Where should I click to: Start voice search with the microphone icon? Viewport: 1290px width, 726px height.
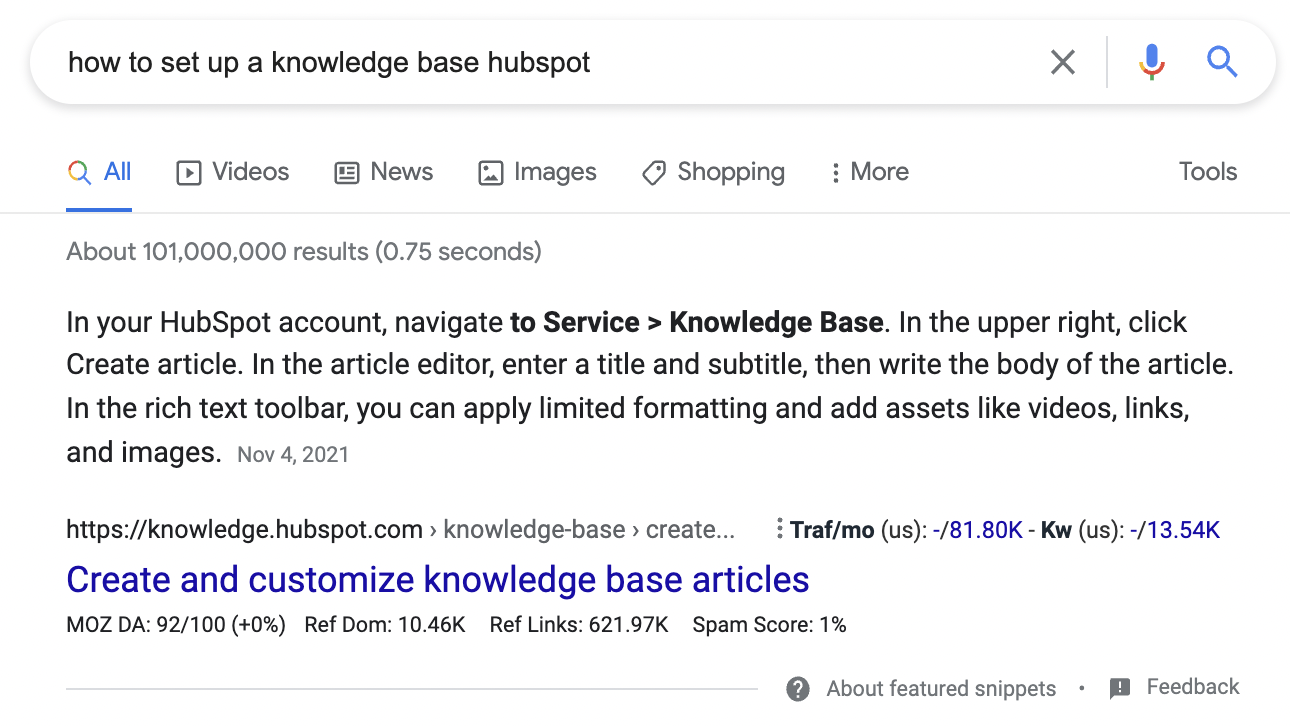click(1152, 63)
